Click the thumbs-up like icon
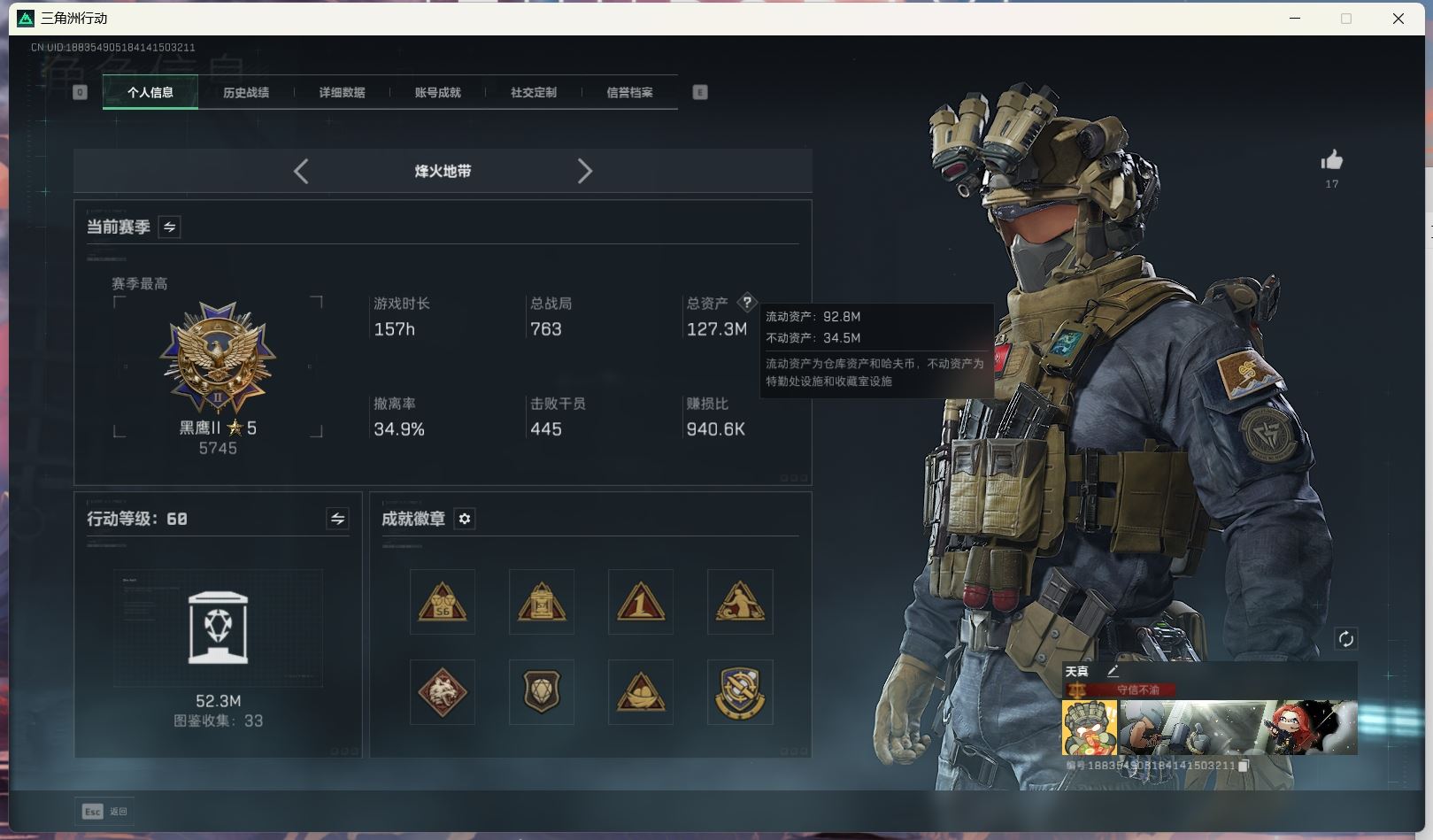 1331,160
